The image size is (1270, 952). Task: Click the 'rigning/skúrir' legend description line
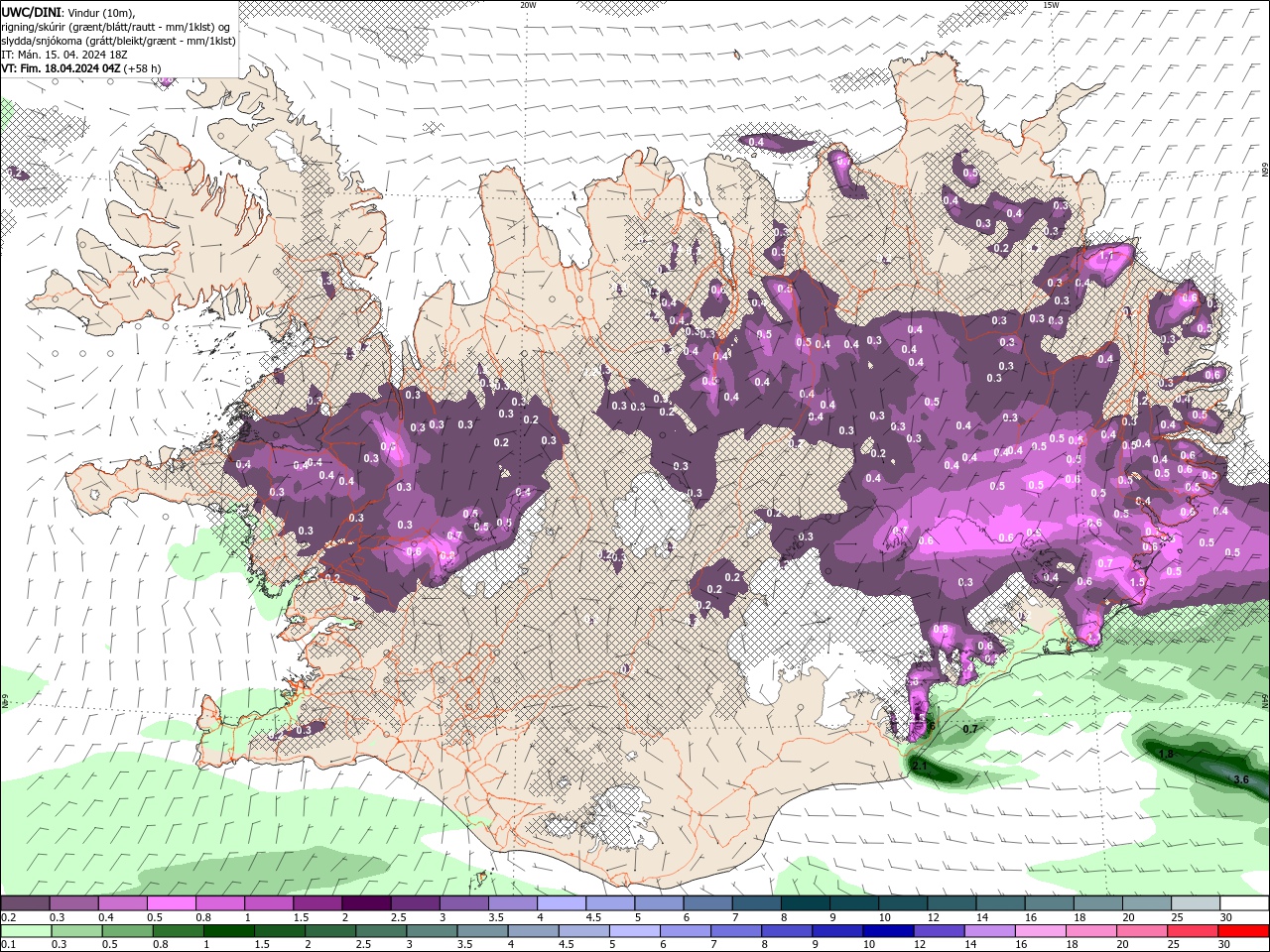(x=117, y=26)
